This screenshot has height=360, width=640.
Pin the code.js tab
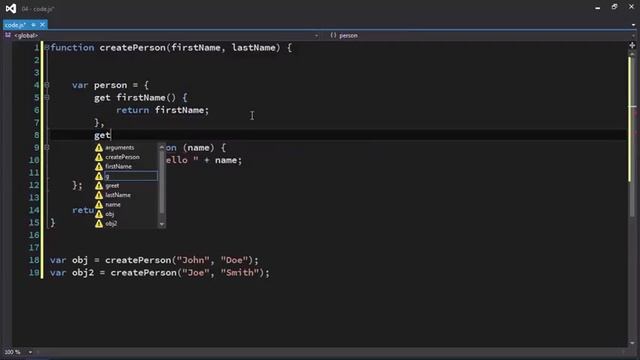[33, 25]
